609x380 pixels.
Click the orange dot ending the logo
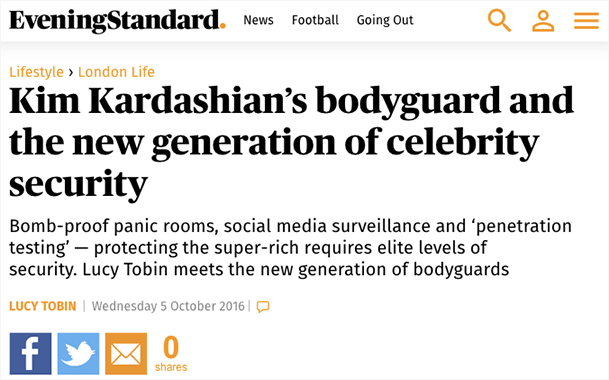(223, 26)
